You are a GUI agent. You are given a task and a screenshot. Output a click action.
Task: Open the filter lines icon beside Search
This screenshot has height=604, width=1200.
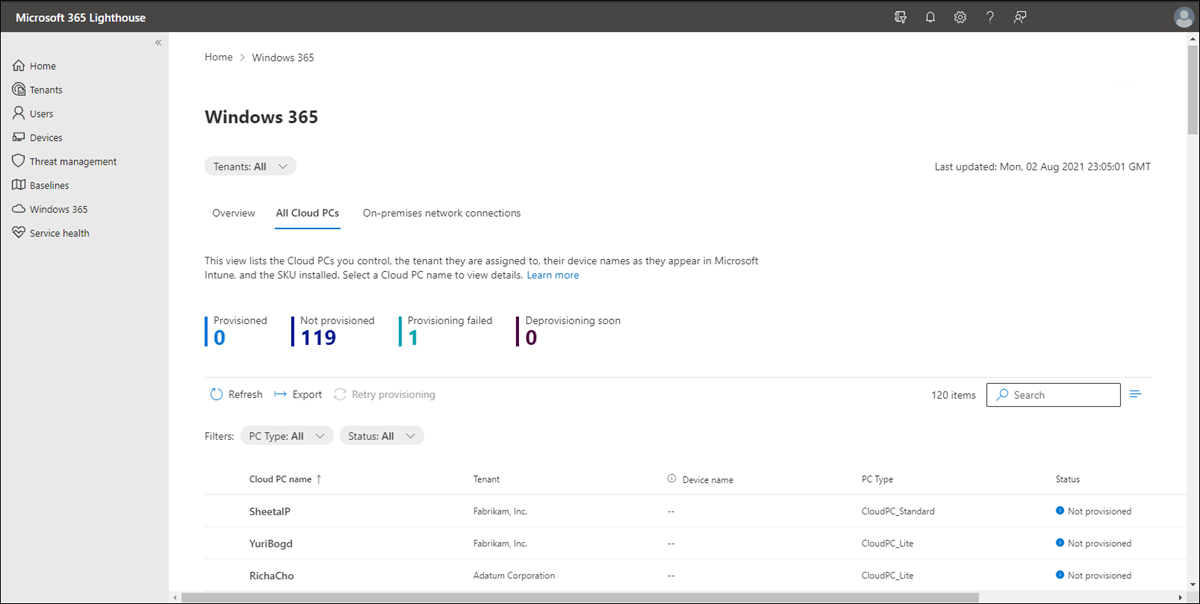tap(1136, 395)
